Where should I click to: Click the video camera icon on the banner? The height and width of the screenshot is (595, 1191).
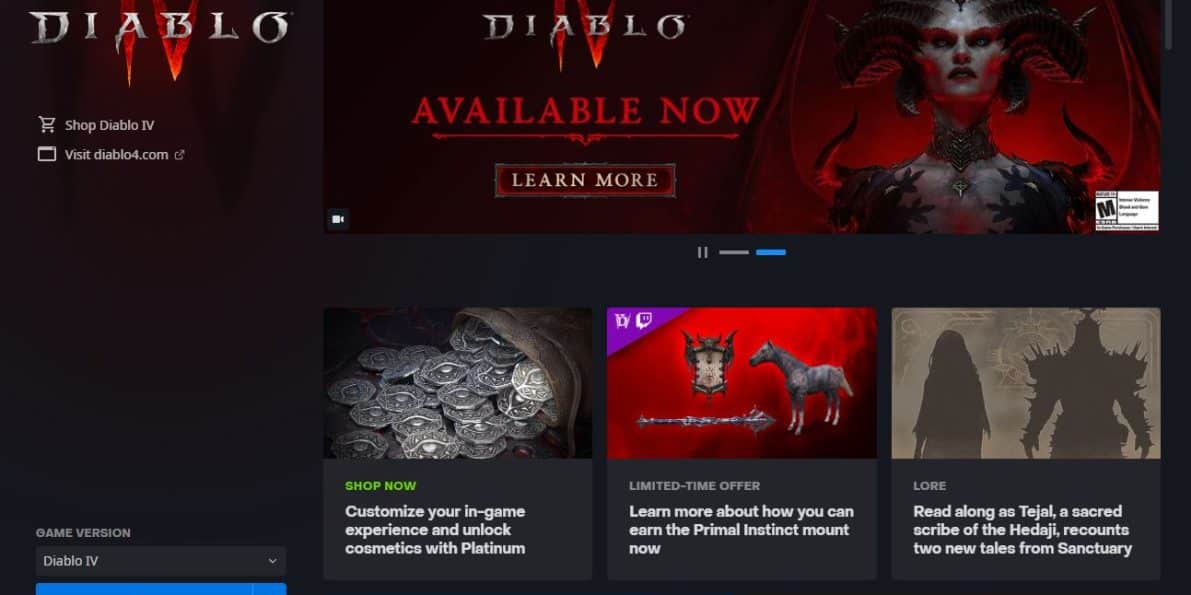pos(338,219)
